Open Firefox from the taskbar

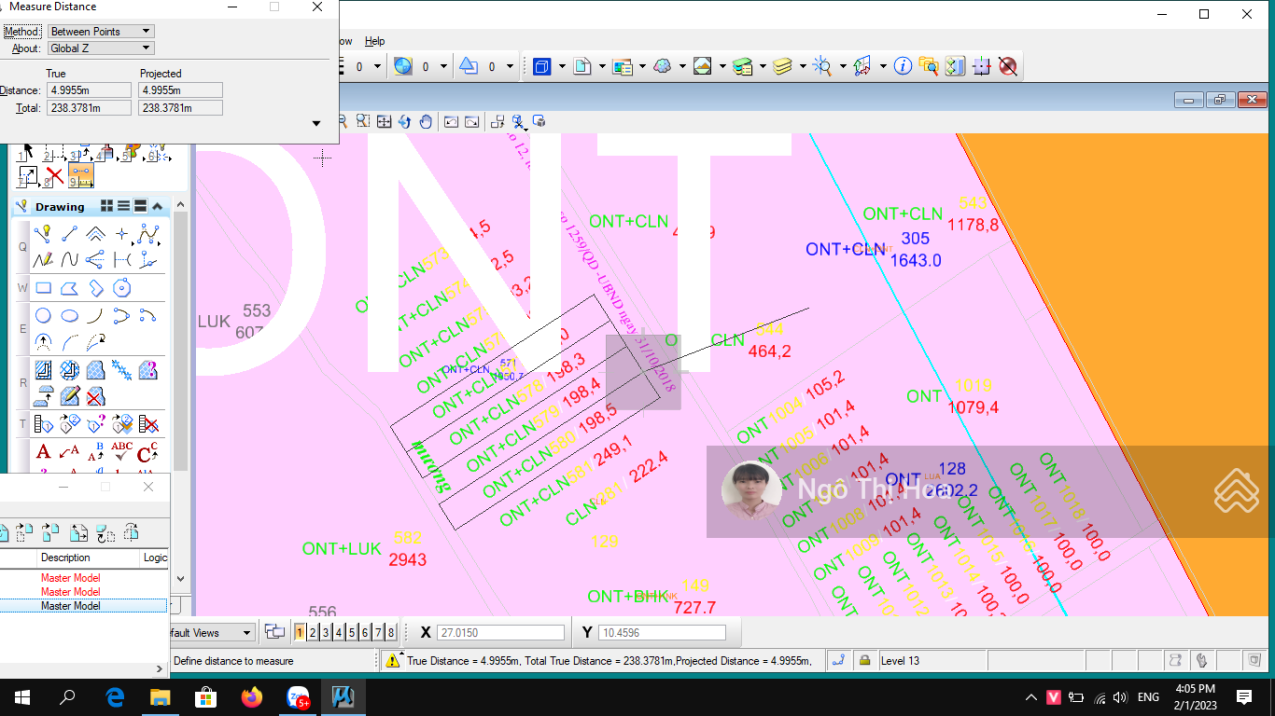point(251,697)
